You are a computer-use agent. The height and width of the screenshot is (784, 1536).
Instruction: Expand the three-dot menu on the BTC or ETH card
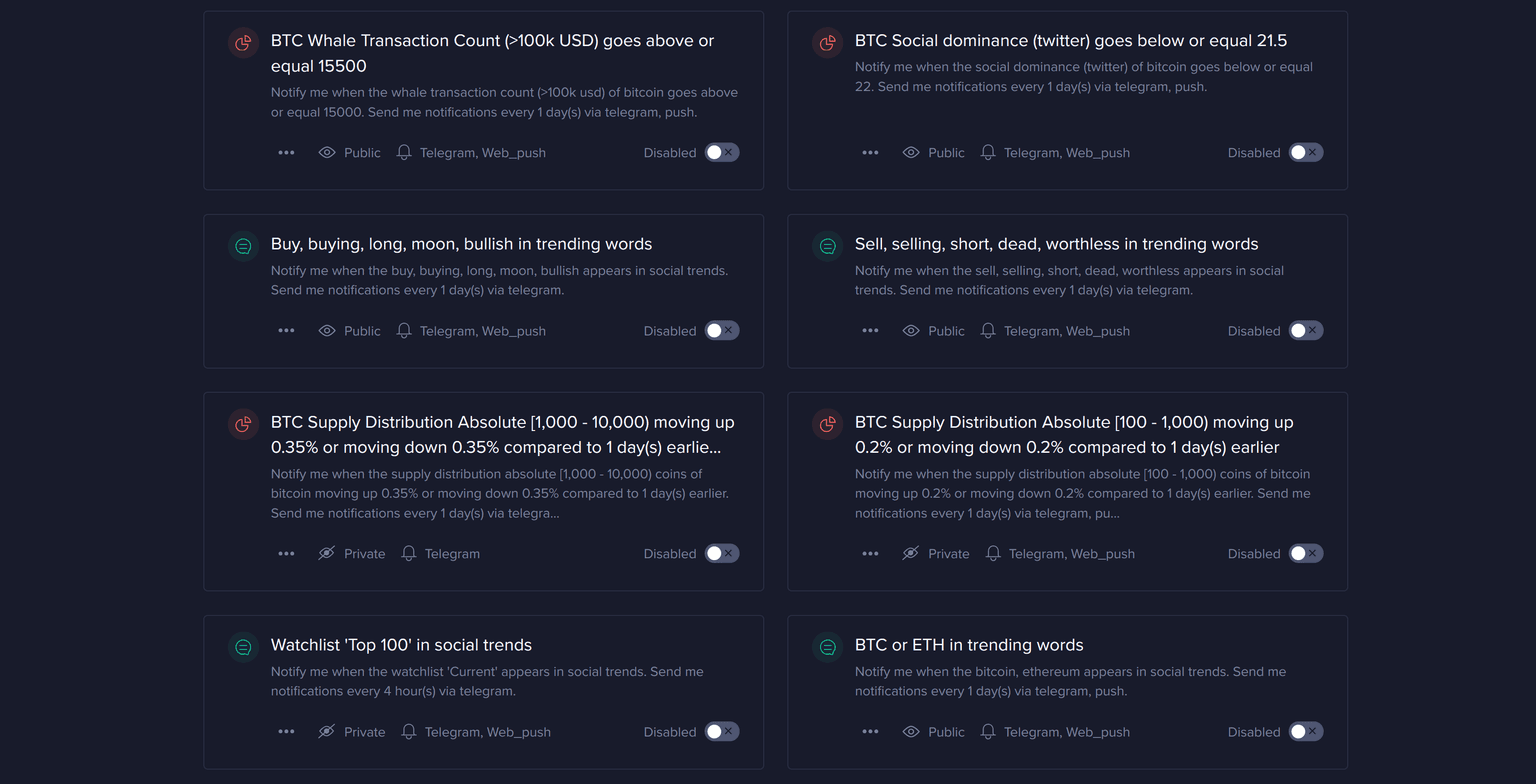click(870, 732)
